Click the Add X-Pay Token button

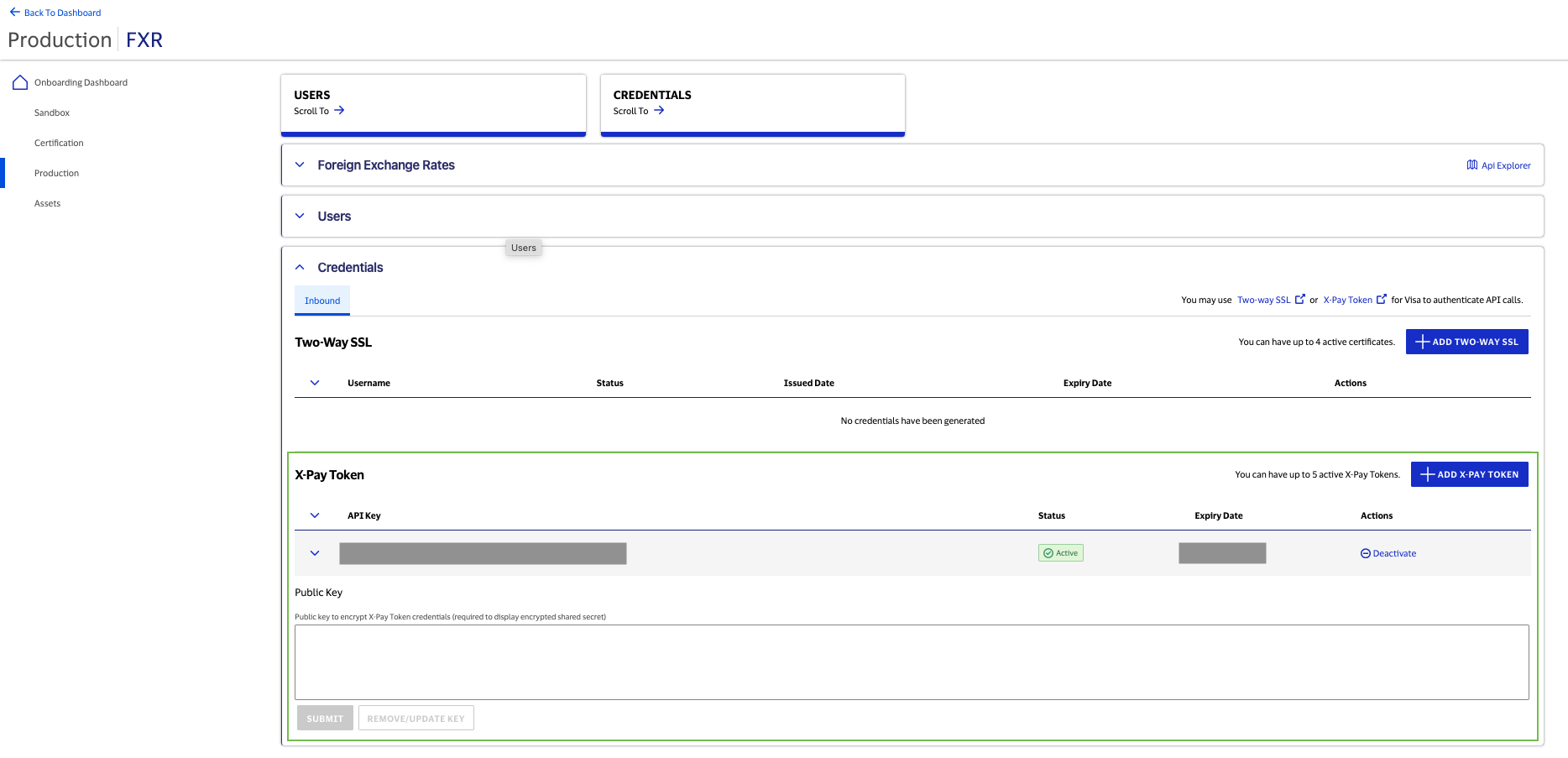[1469, 474]
